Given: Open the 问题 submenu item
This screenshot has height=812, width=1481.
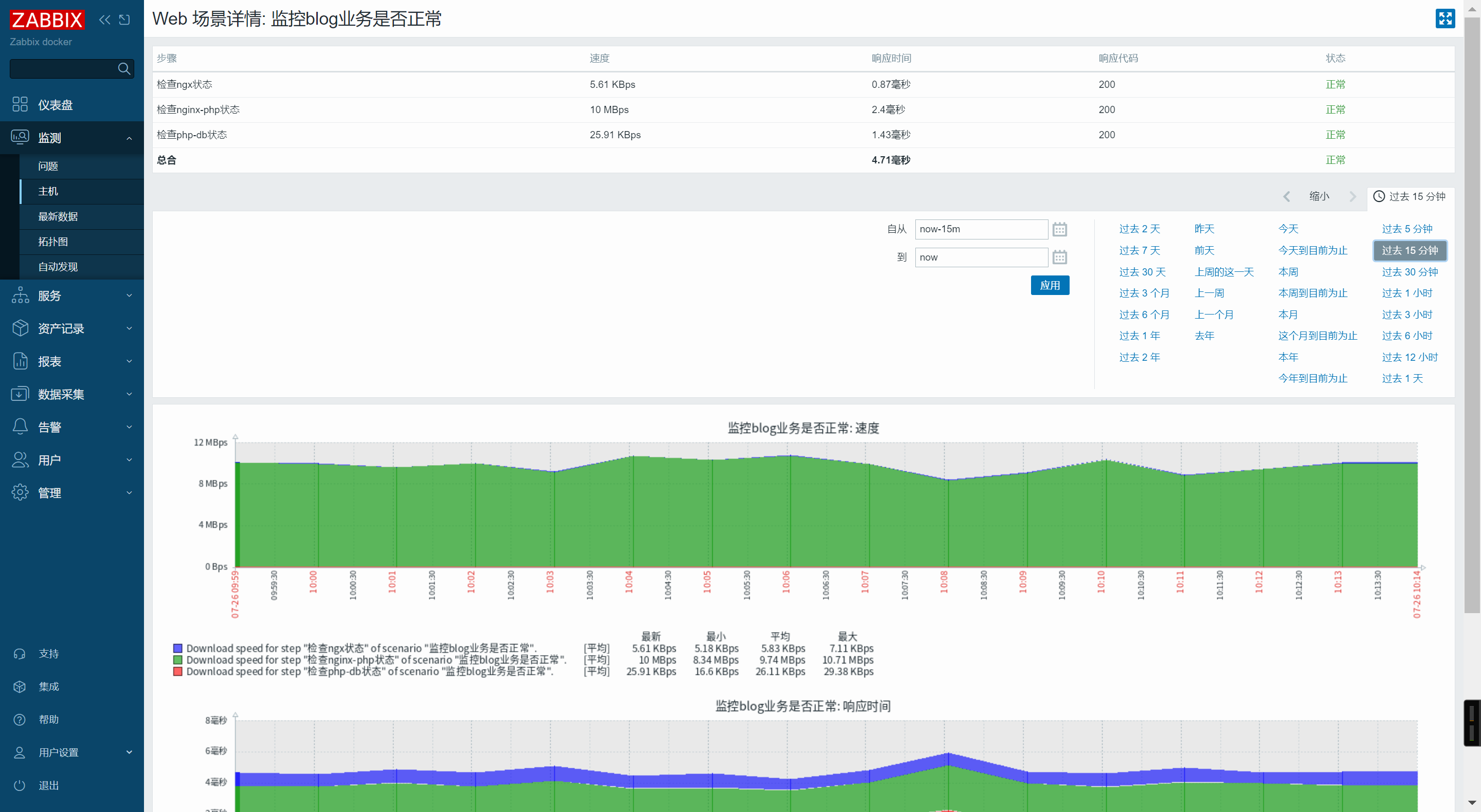Looking at the screenshot, I should tap(81, 166).
